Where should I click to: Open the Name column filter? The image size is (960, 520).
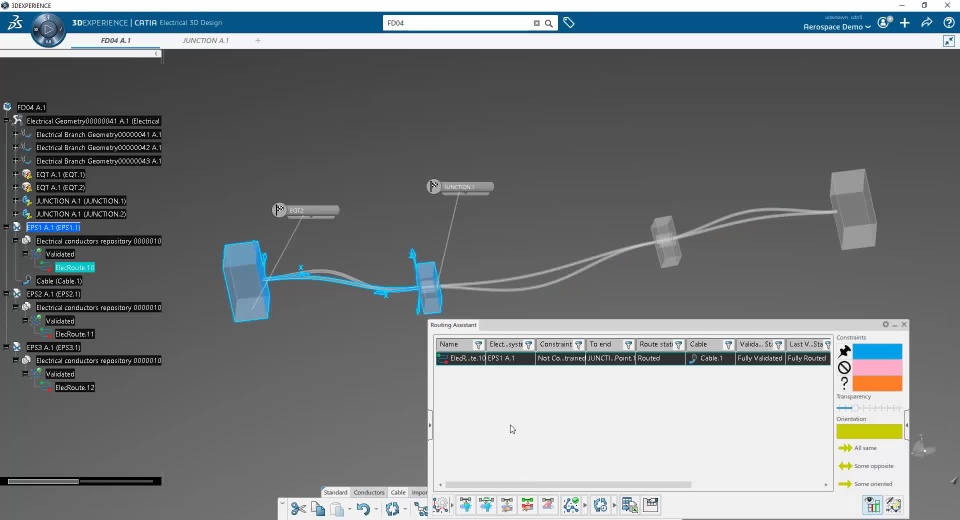click(479, 345)
